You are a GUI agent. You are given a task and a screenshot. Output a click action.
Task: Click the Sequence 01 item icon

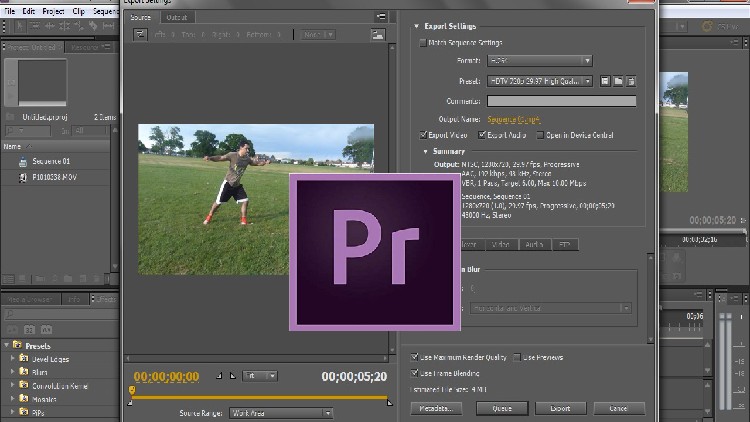pyautogui.click(x=22, y=162)
